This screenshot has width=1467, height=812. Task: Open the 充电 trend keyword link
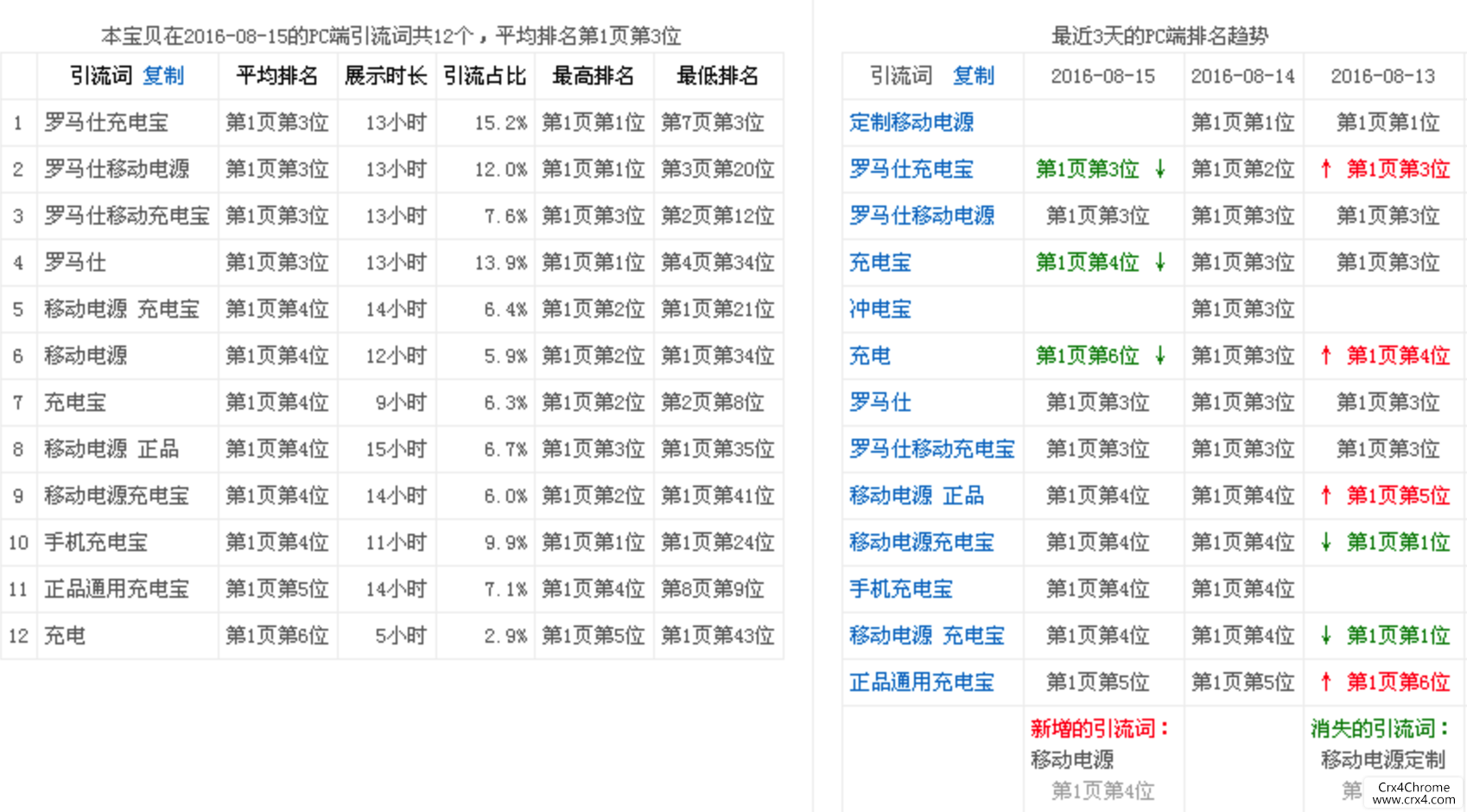tap(869, 356)
